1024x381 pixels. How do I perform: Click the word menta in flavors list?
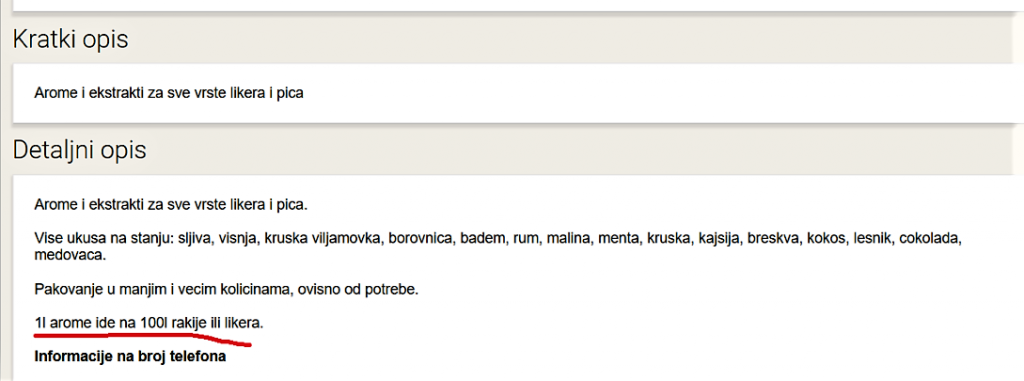pyautogui.click(x=616, y=239)
